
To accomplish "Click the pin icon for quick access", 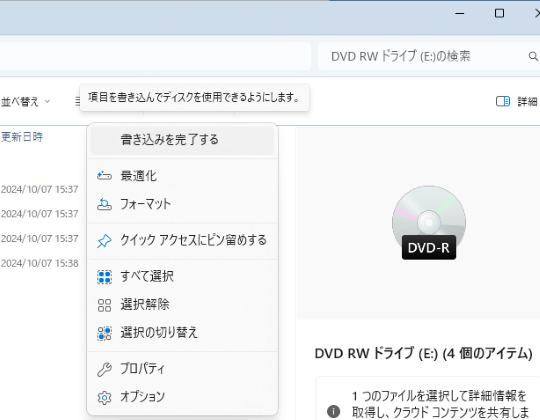I will tap(104, 241).
